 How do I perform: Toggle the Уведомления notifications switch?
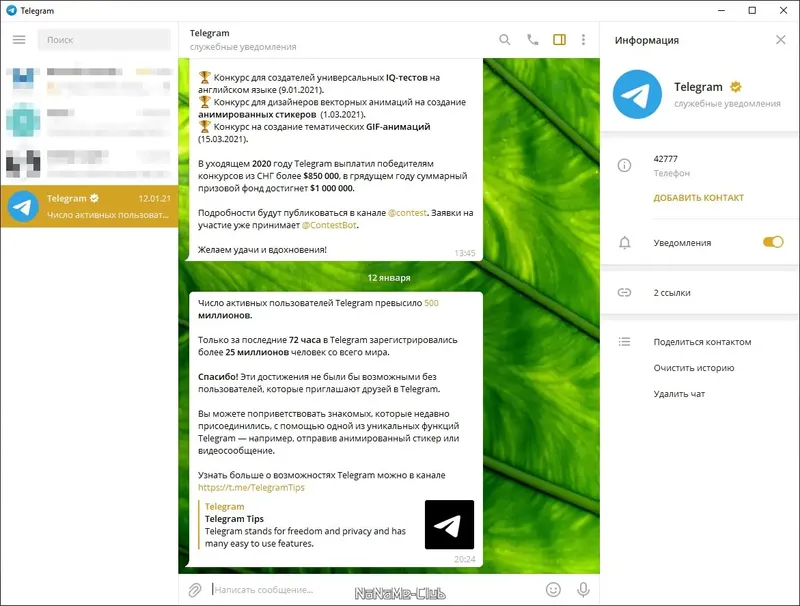coord(773,242)
